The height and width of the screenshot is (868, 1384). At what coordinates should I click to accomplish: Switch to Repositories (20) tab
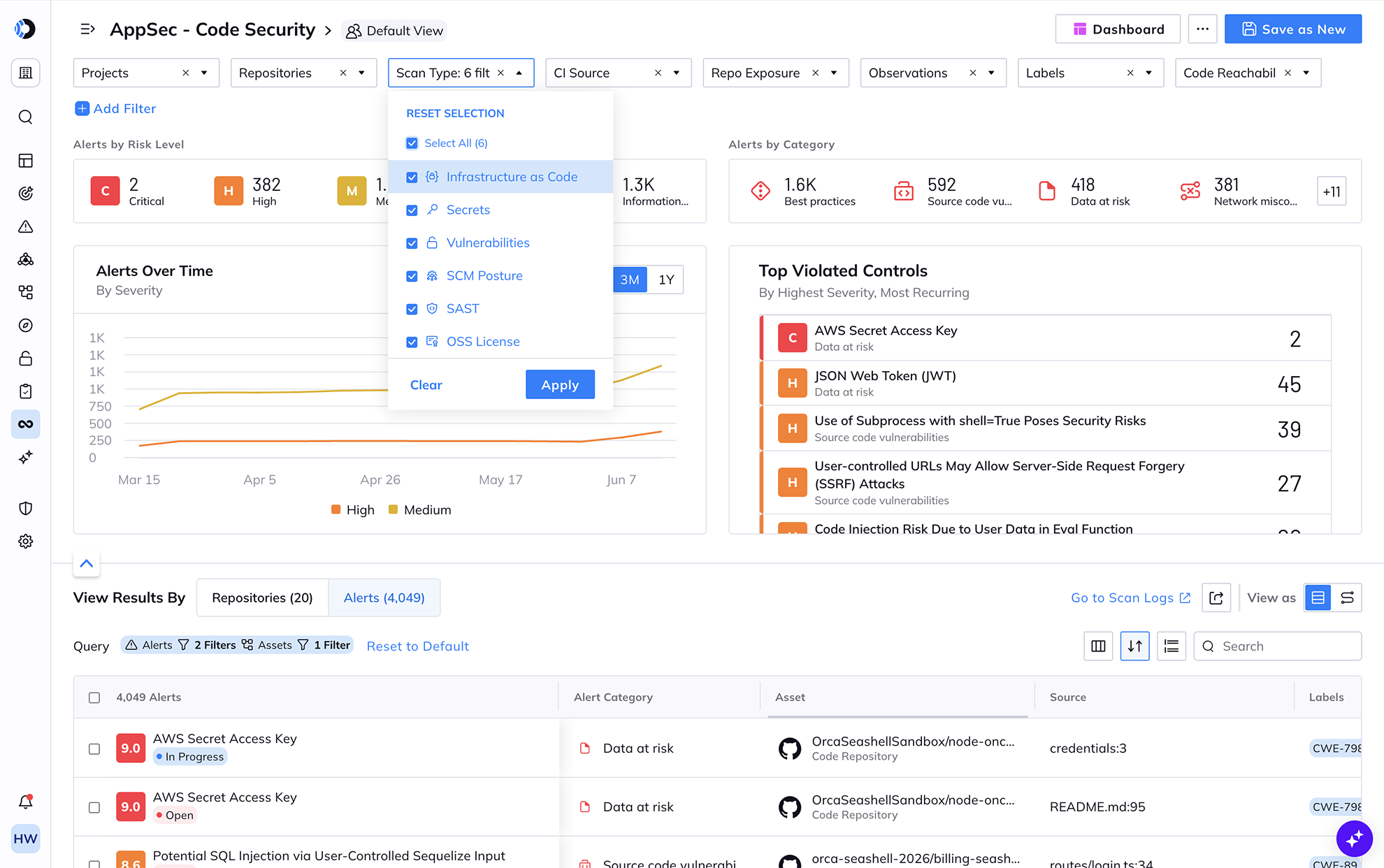click(x=262, y=598)
